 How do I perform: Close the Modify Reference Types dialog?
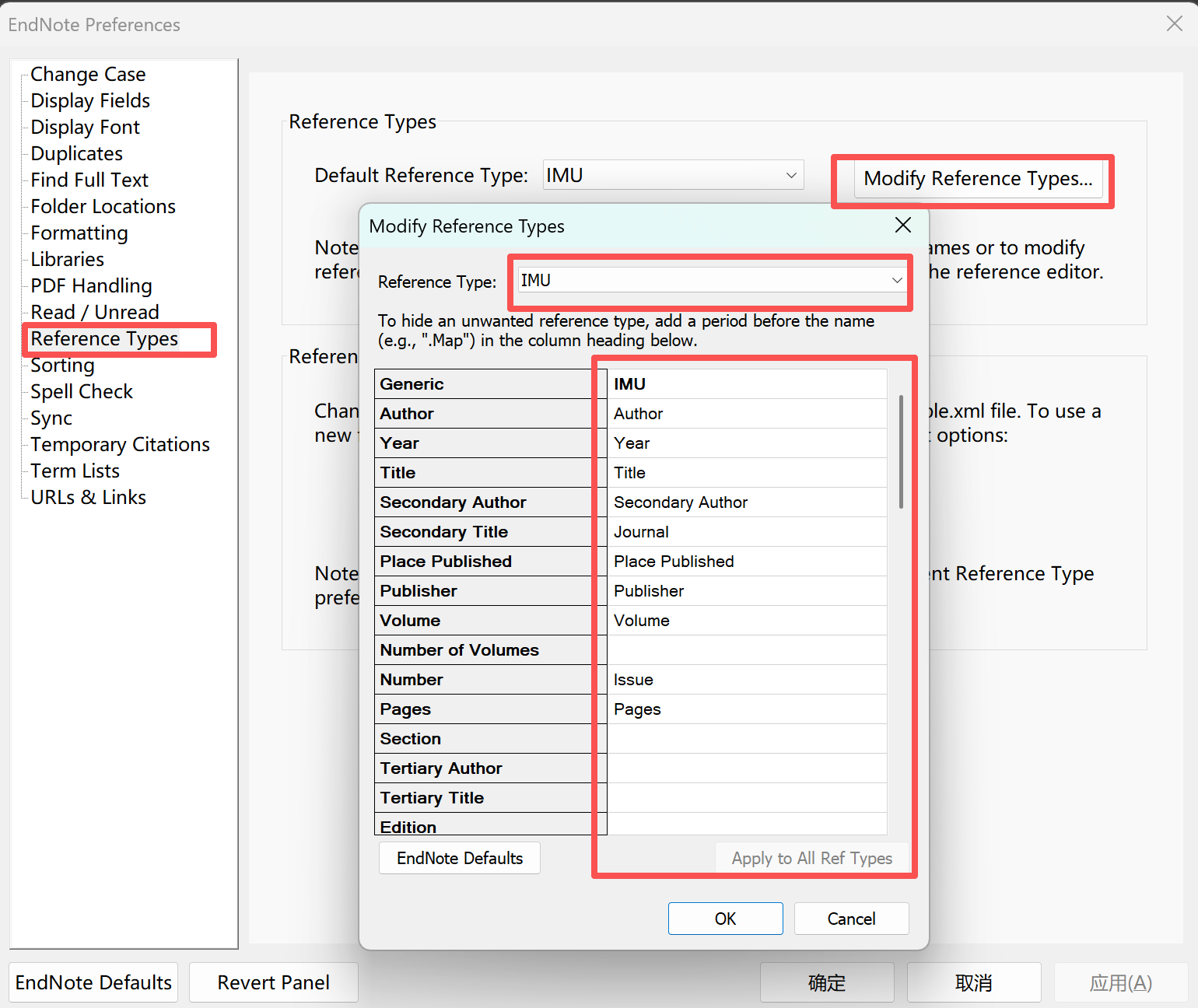[x=902, y=226]
